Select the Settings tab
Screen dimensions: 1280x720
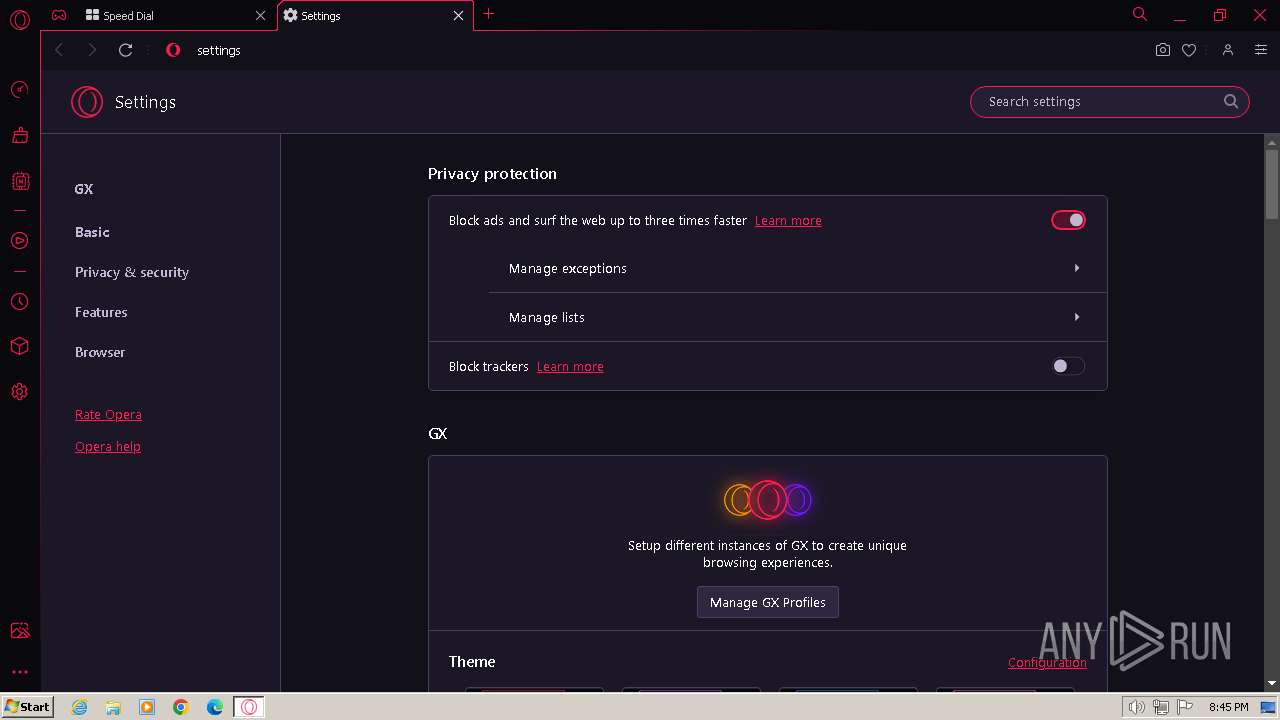[375, 16]
